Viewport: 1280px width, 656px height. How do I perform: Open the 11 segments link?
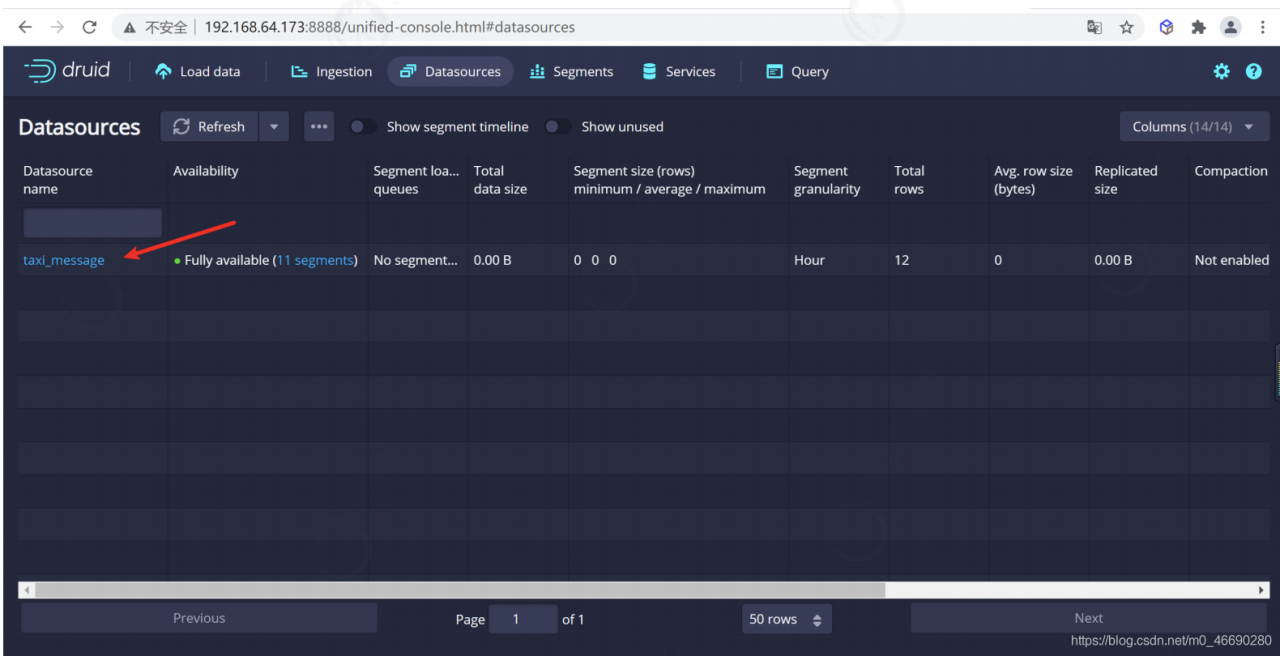(315, 260)
